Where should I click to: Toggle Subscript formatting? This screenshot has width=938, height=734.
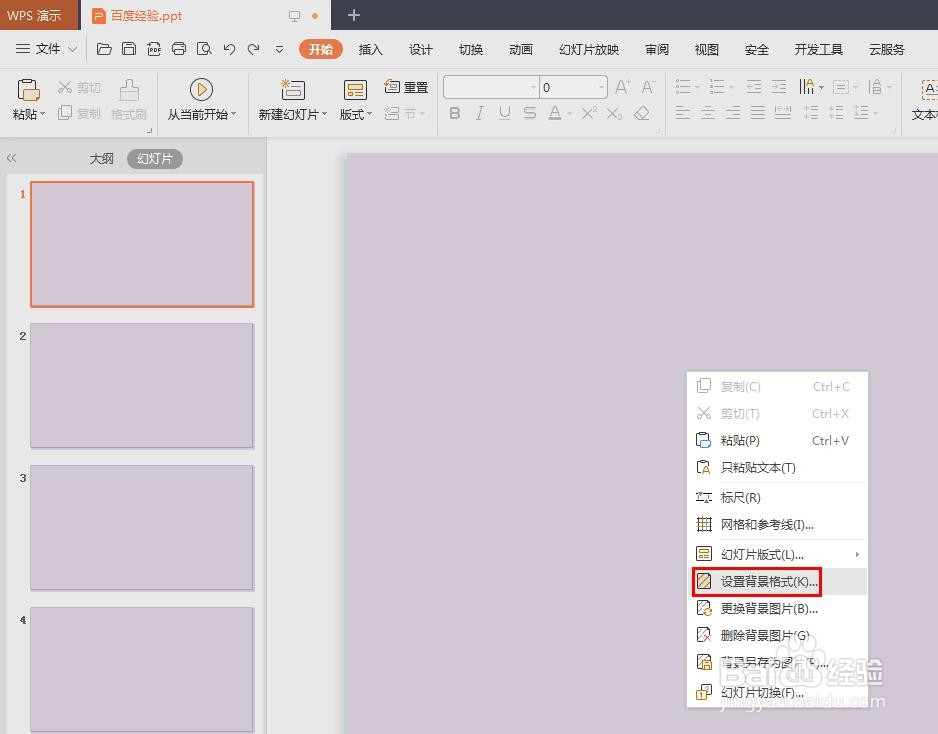point(614,113)
